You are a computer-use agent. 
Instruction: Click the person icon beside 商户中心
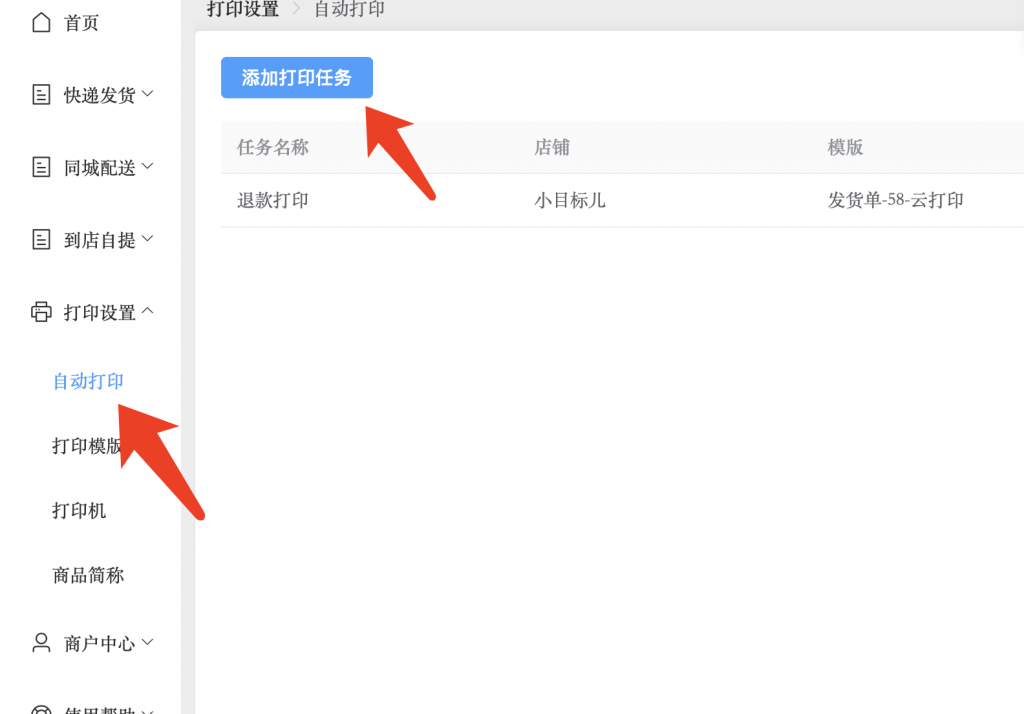[41, 642]
